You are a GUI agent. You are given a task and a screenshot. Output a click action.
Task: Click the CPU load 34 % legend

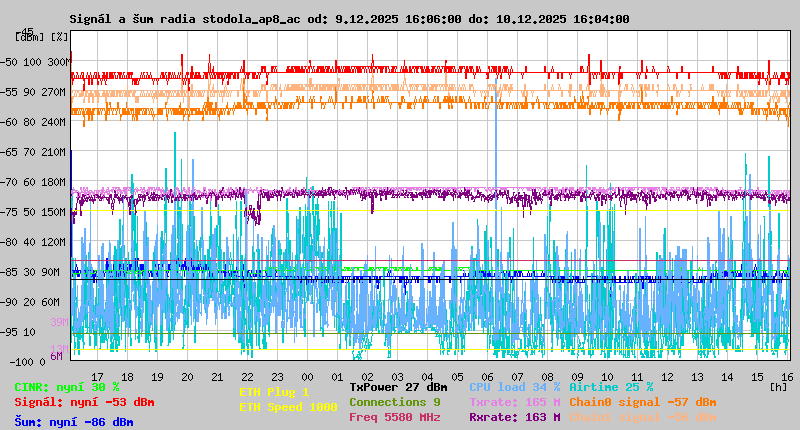[515, 386]
